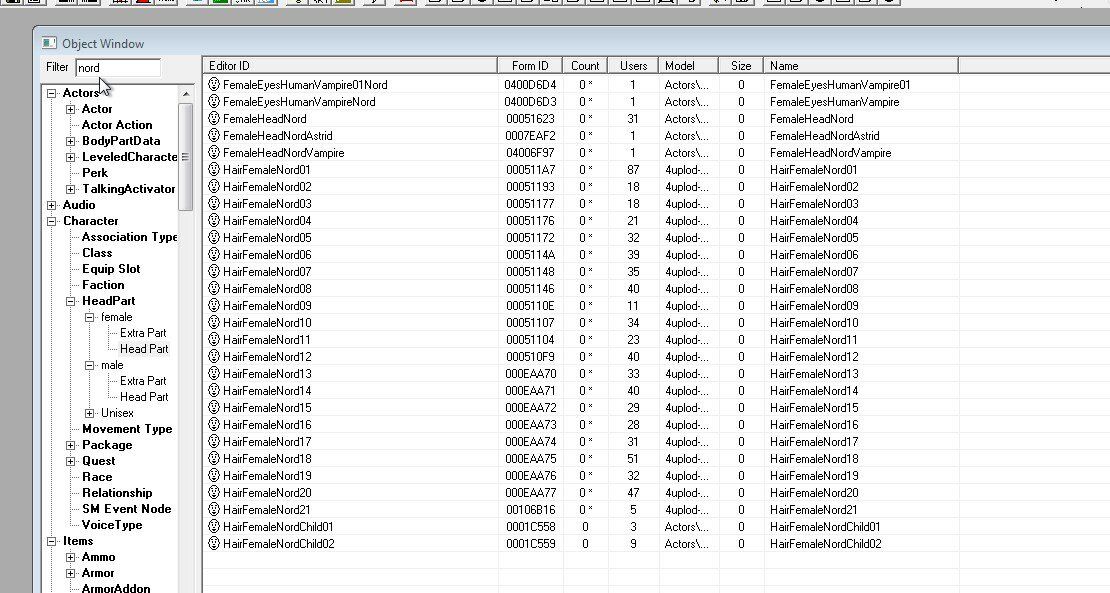
Task: Select the SM Event Node tree item
Action: pyautogui.click(x=127, y=509)
